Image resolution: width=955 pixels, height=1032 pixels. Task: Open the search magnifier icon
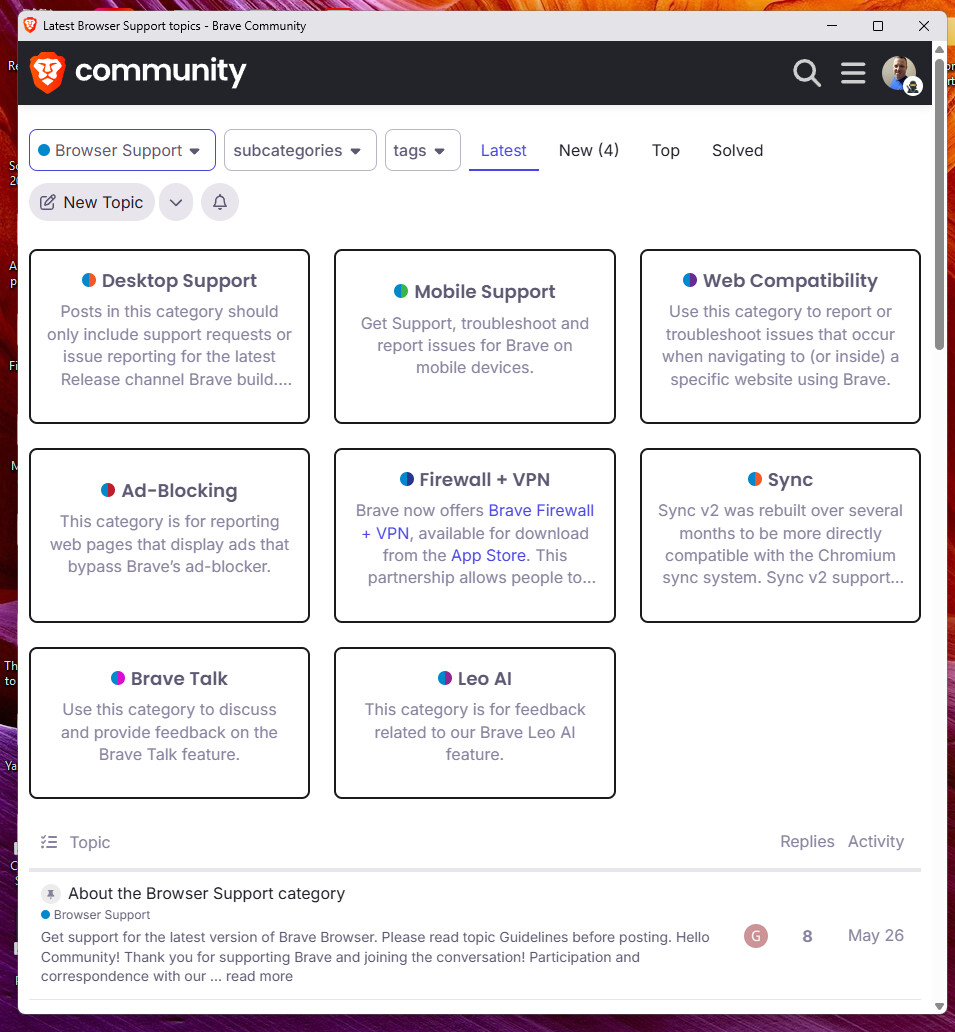[x=806, y=73]
